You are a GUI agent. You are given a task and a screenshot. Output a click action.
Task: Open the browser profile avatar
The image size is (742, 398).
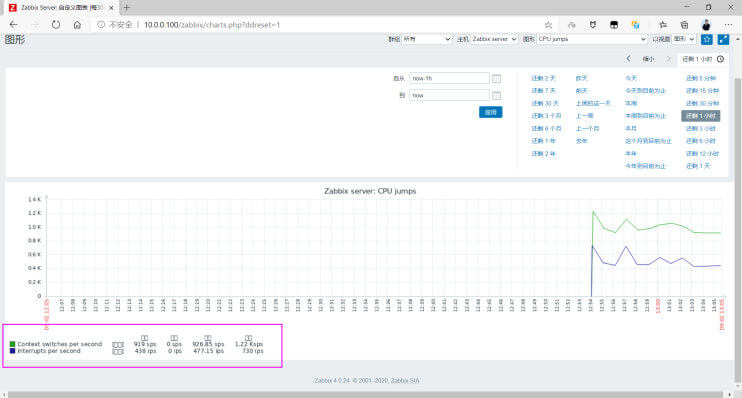coord(706,25)
